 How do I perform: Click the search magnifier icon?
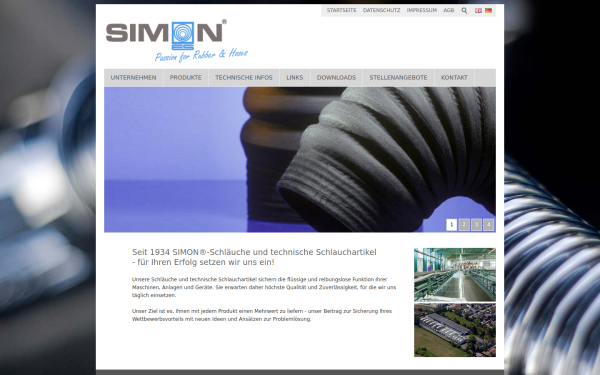pos(464,11)
